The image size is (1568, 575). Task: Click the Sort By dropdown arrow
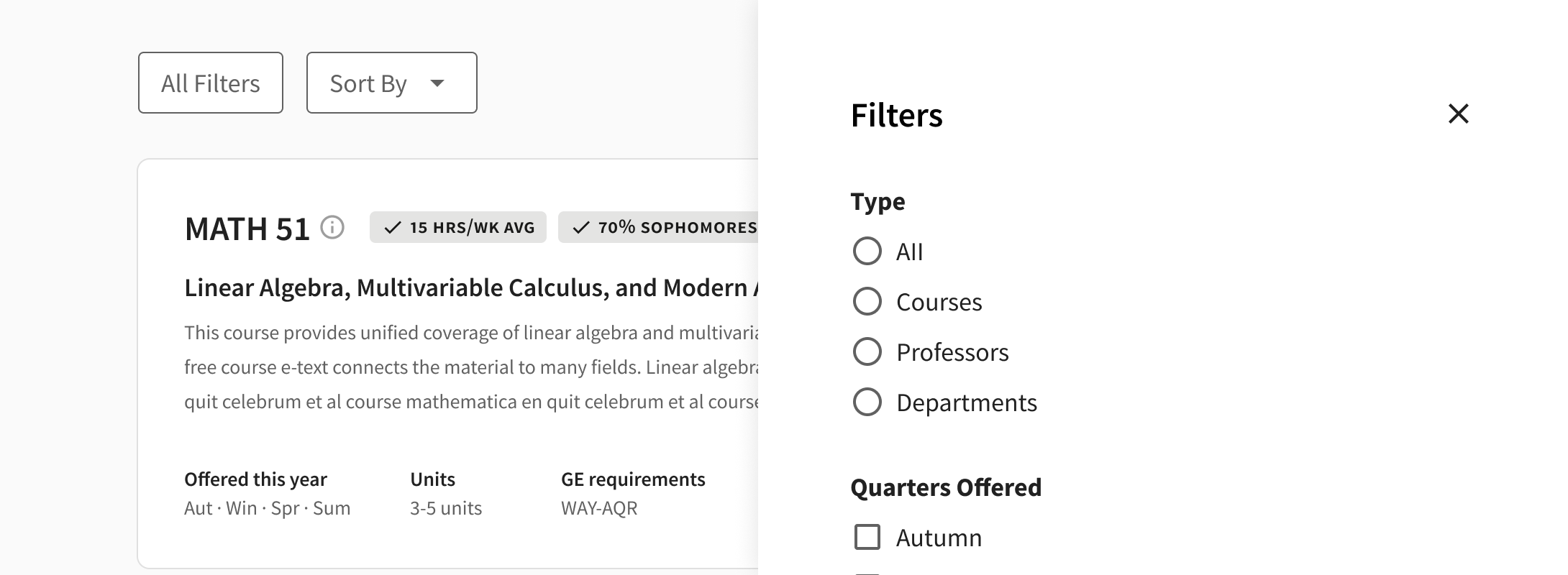(437, 83)
